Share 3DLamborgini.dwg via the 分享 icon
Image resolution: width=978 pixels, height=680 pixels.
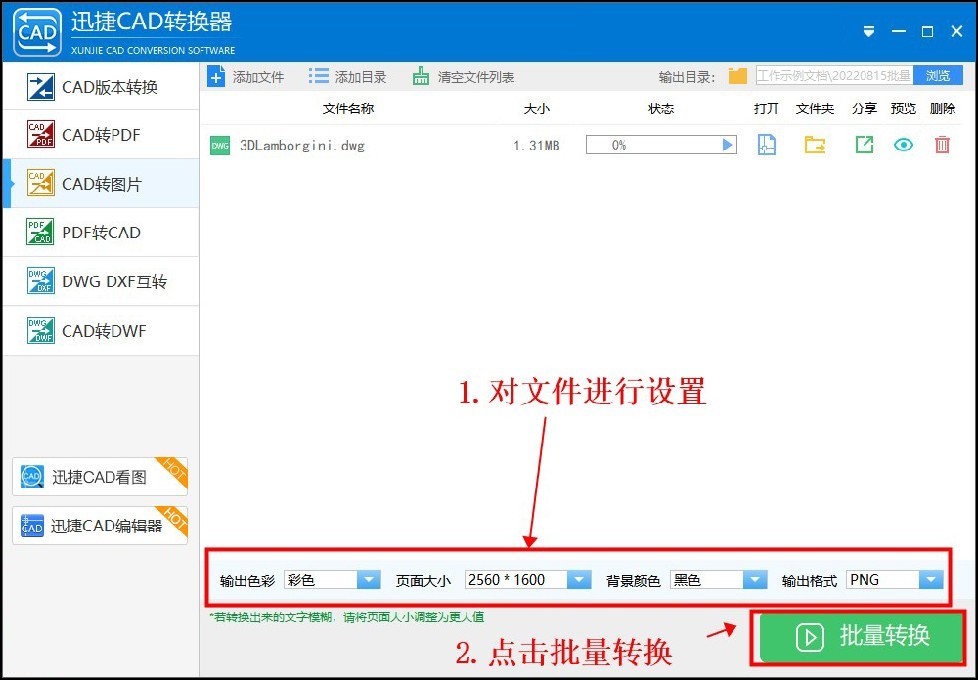(x=863, y=144)
